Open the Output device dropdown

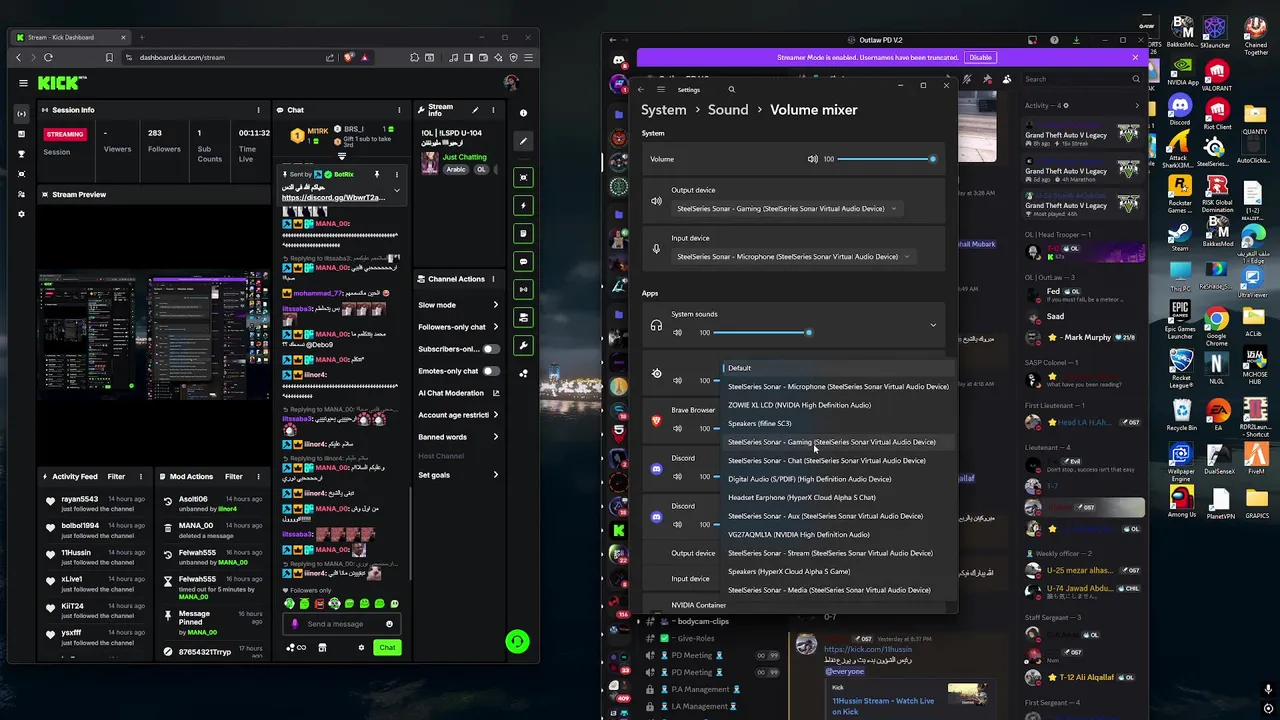pyautogui.click(x=786, y=209)
